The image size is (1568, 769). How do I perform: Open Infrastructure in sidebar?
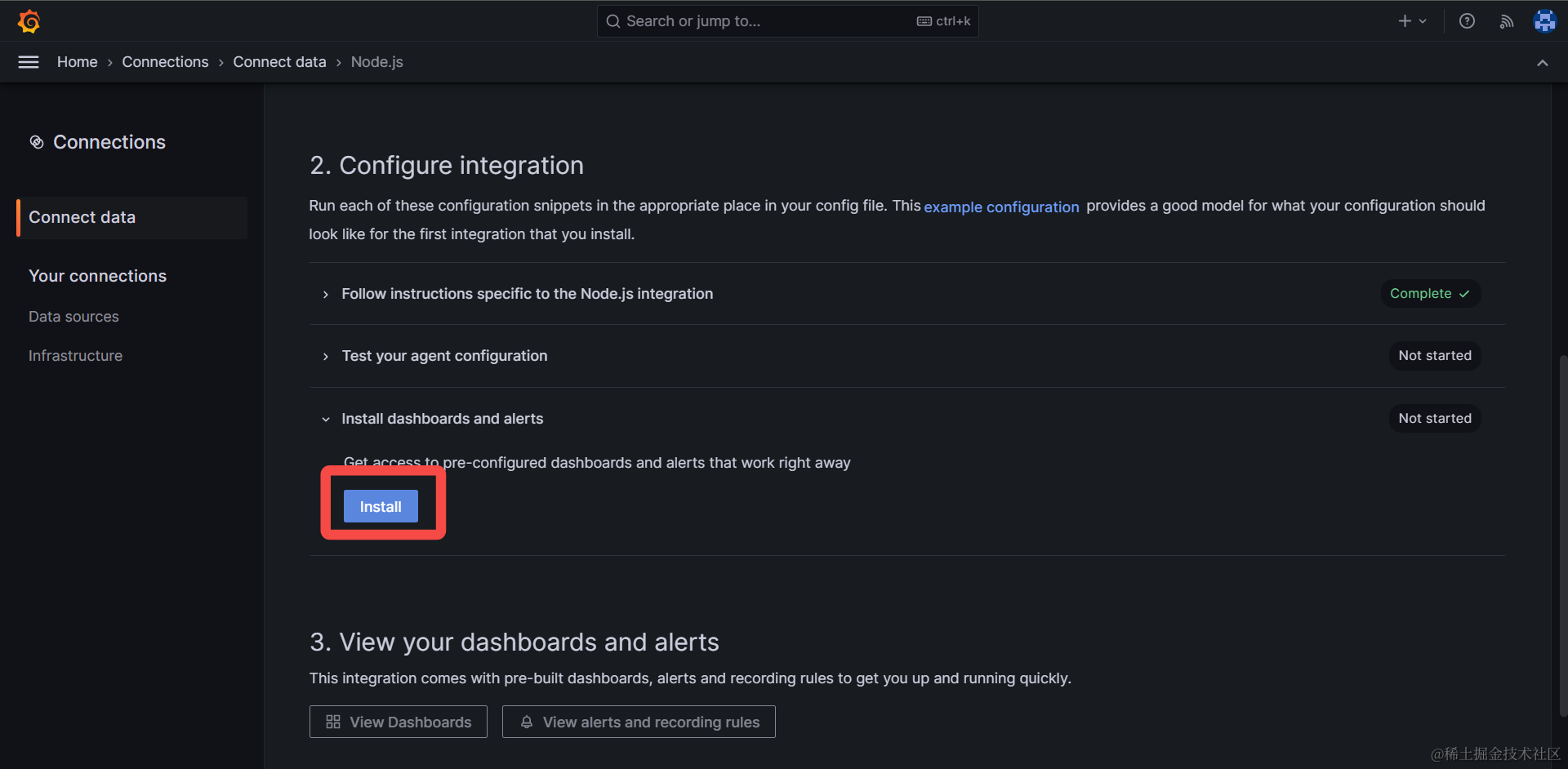75,356
